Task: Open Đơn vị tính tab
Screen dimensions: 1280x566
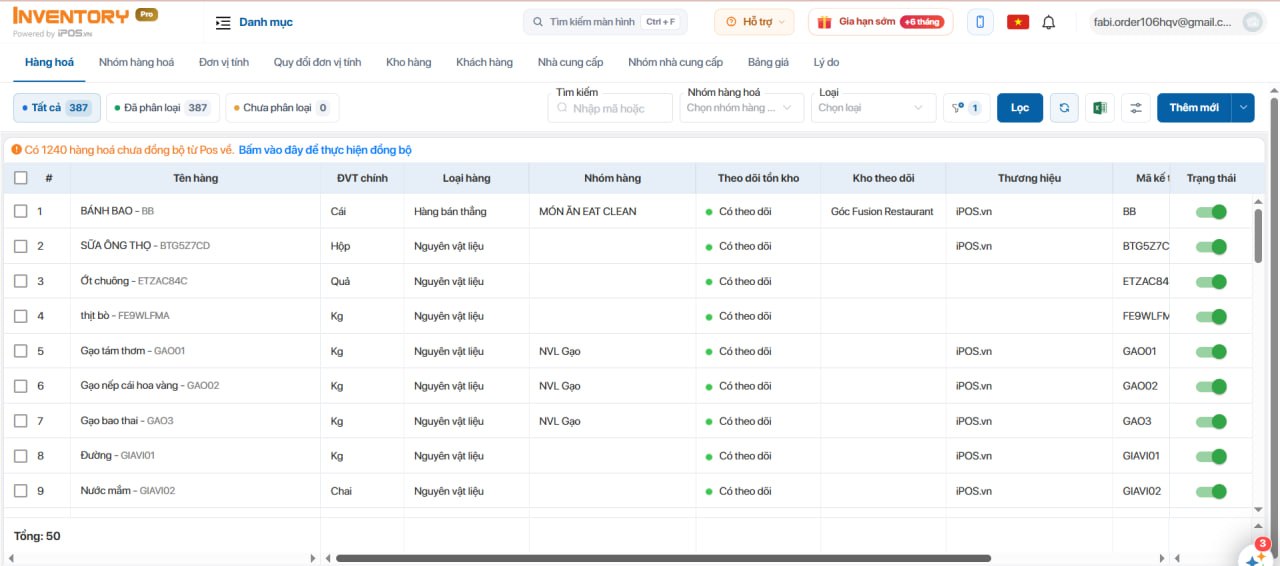Action: 224,62
